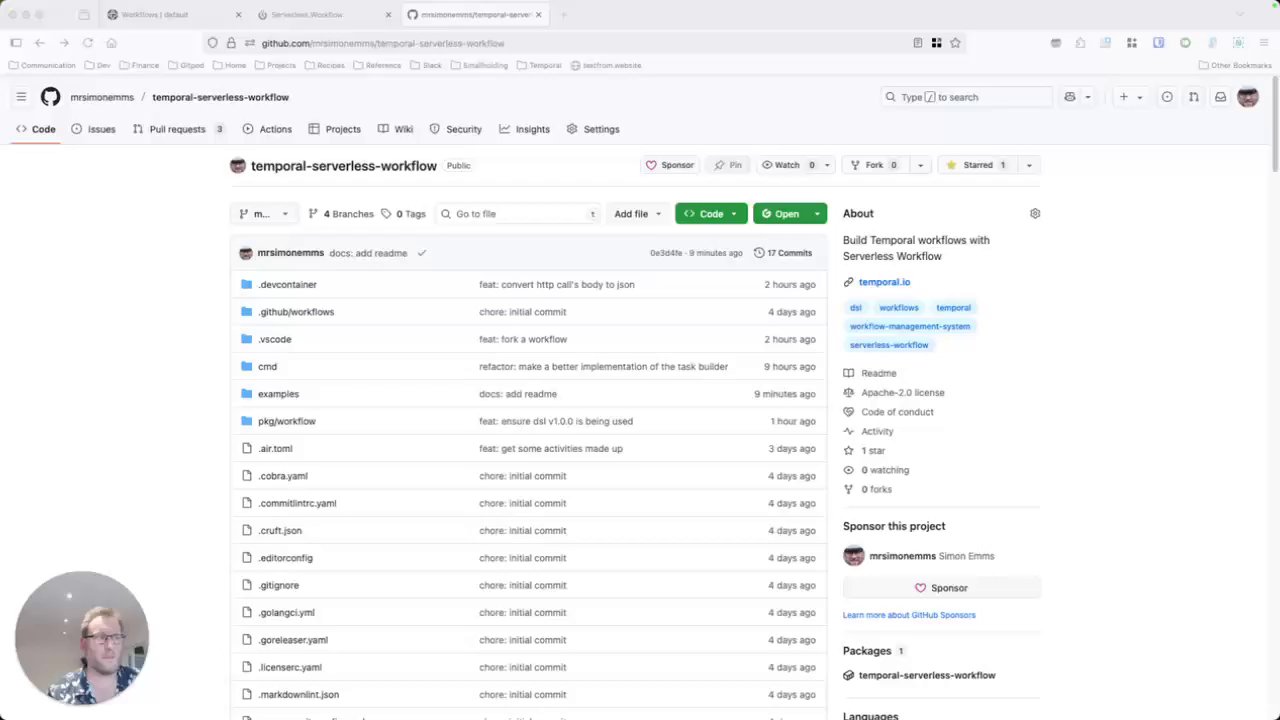
Task: Open the repository Settings tab
Action: (593, 129)
